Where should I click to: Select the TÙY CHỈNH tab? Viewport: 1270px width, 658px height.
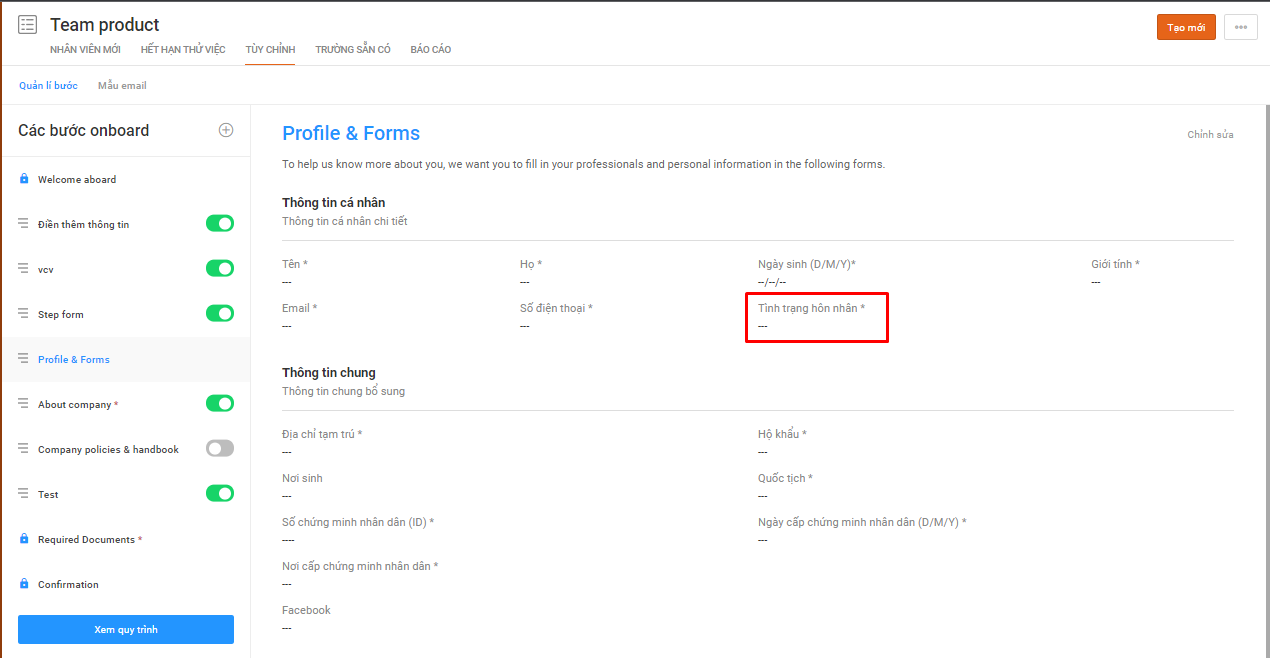[270, 50]
